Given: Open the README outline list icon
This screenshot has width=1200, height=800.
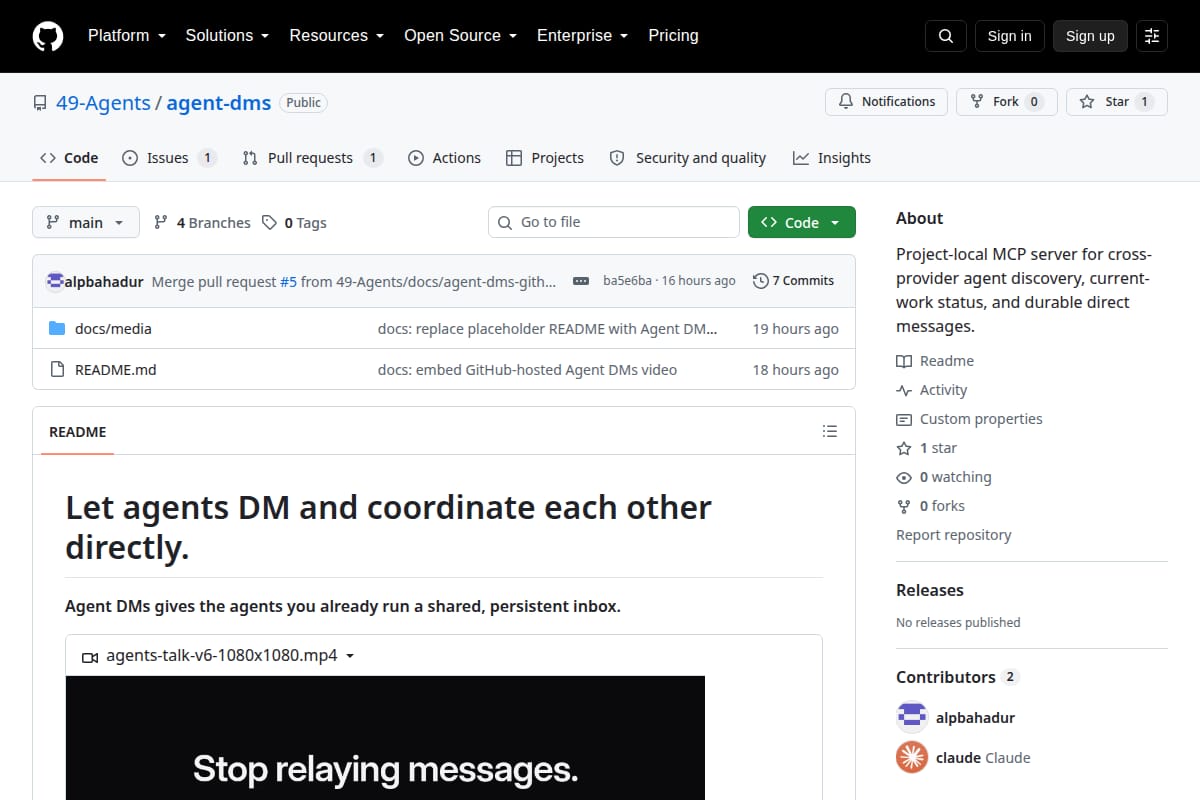Looking at the screenshot, I should (x=829, y=431).
